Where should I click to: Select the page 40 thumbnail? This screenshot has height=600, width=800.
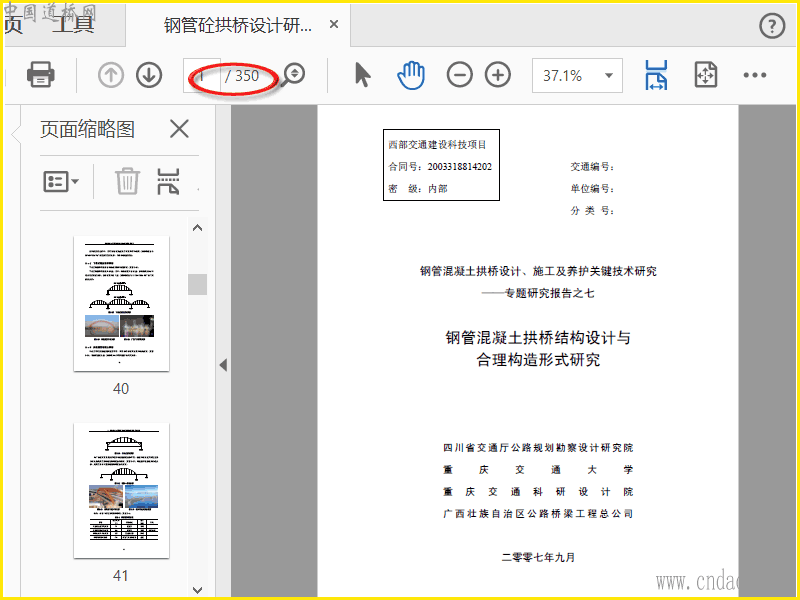[x=121, y=303]
